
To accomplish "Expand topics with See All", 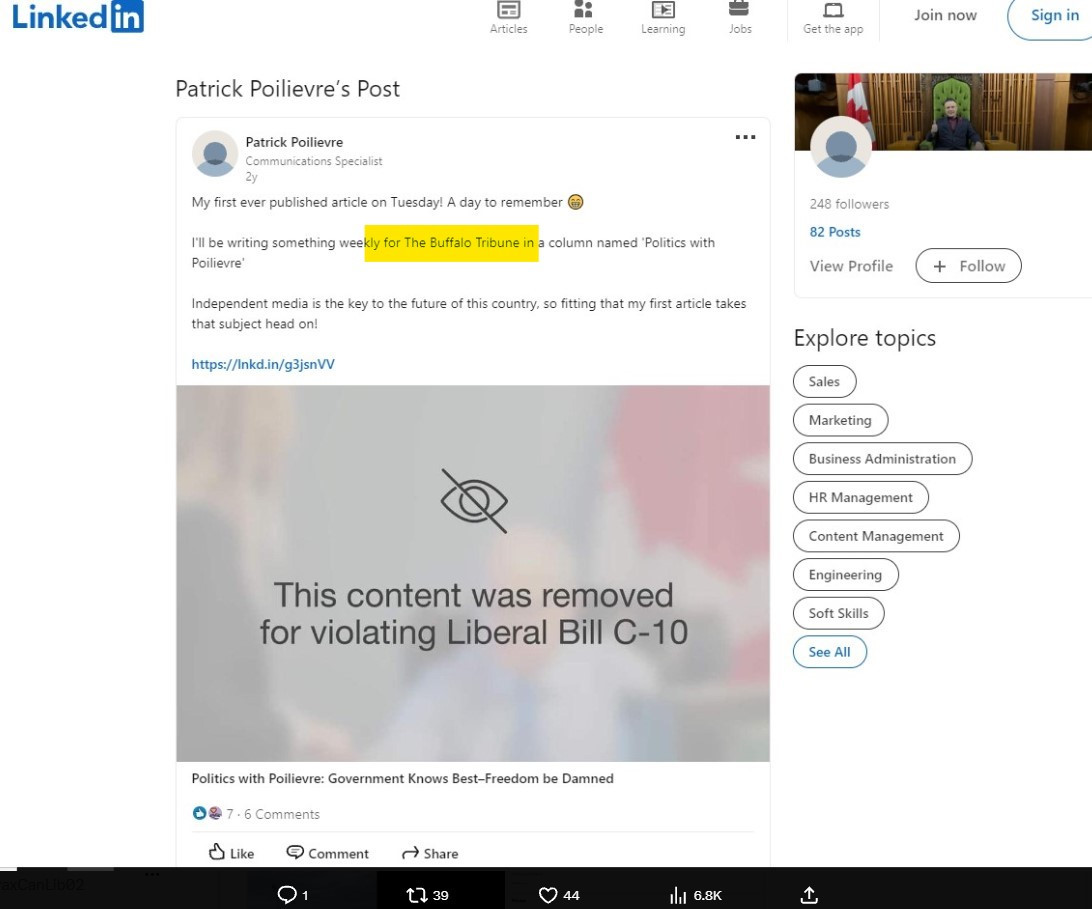I will pyautogui.click(x=829, y=652).
